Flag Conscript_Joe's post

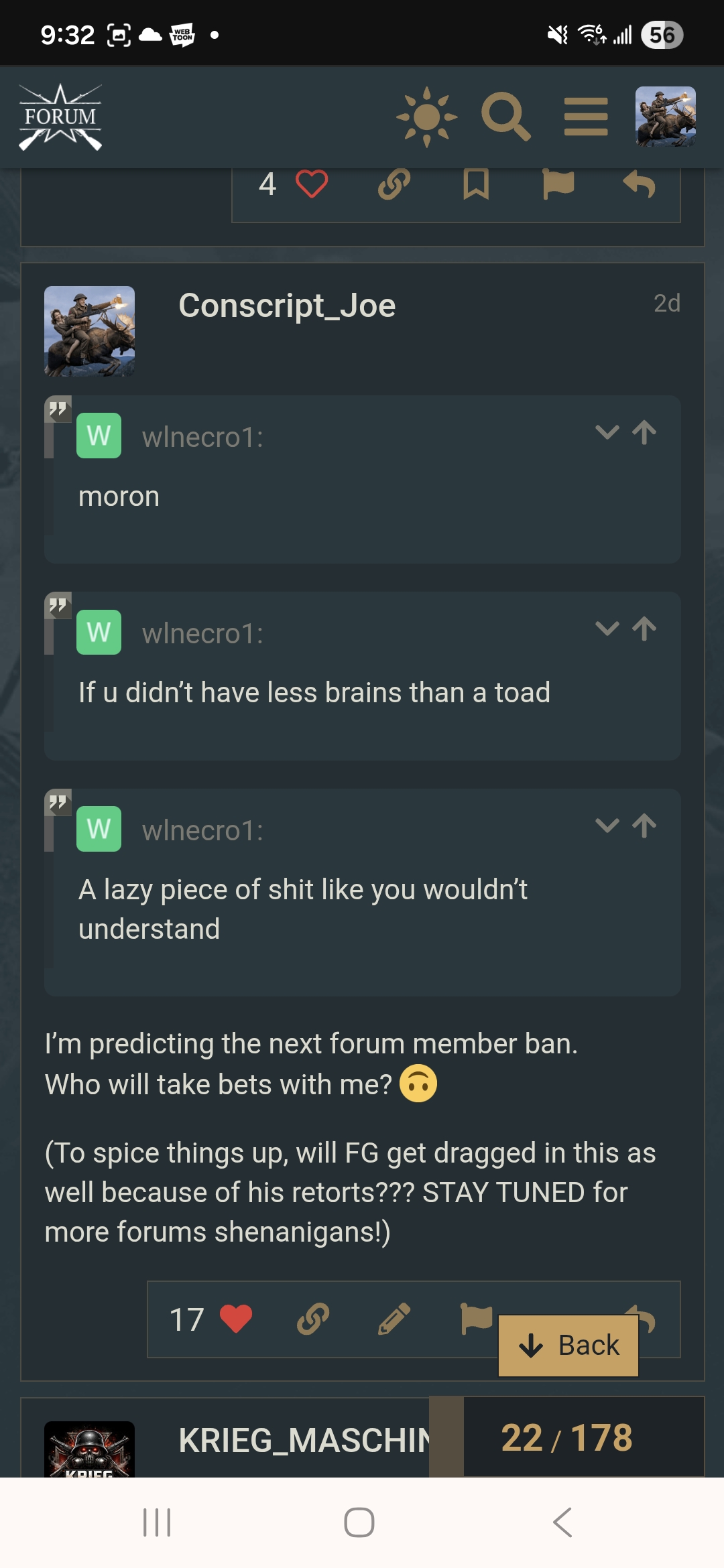(476, 1317)
